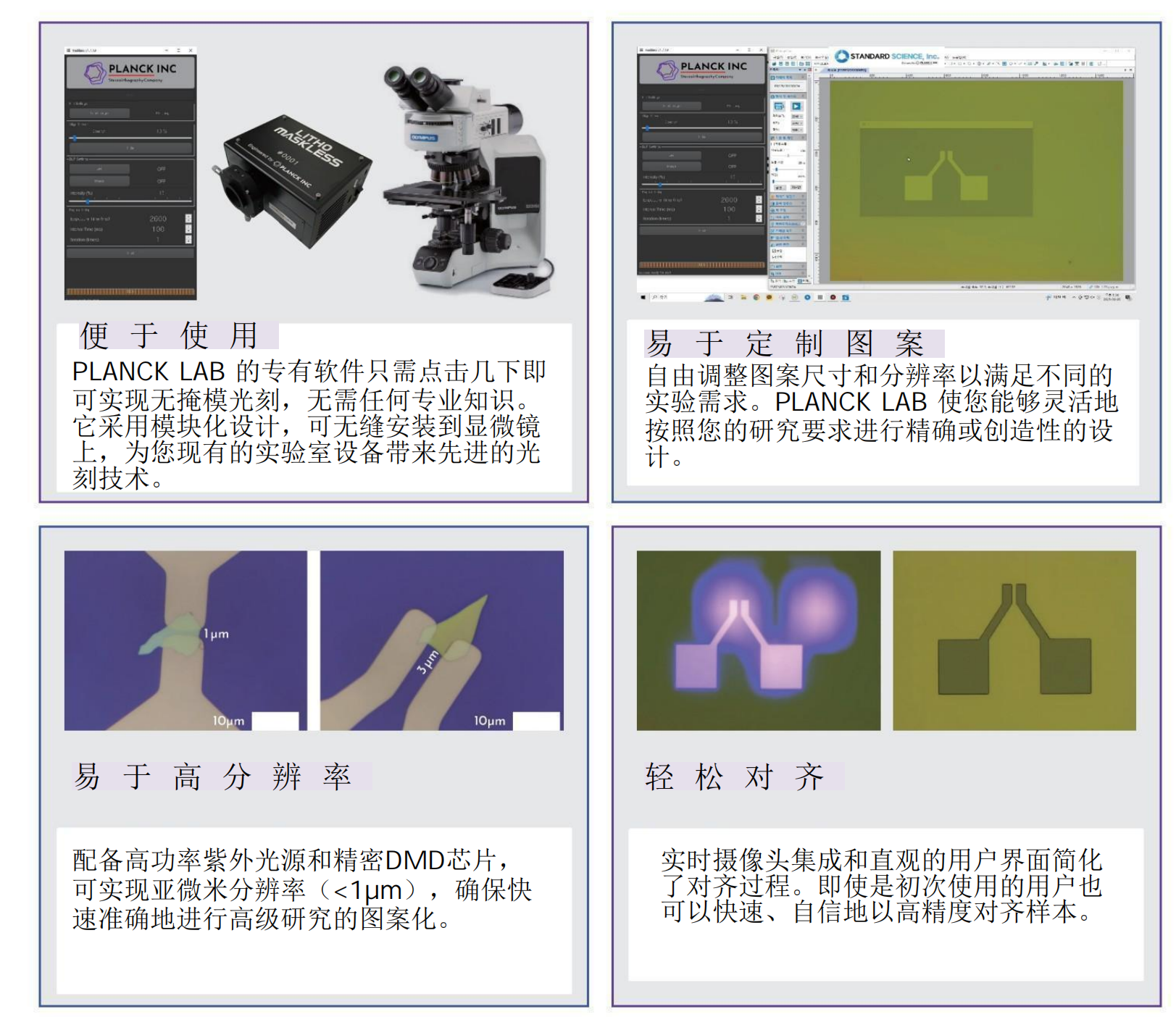
Task: Click the orange progress bar in the 便于使用 software window
Action: [x=130, y=292]
